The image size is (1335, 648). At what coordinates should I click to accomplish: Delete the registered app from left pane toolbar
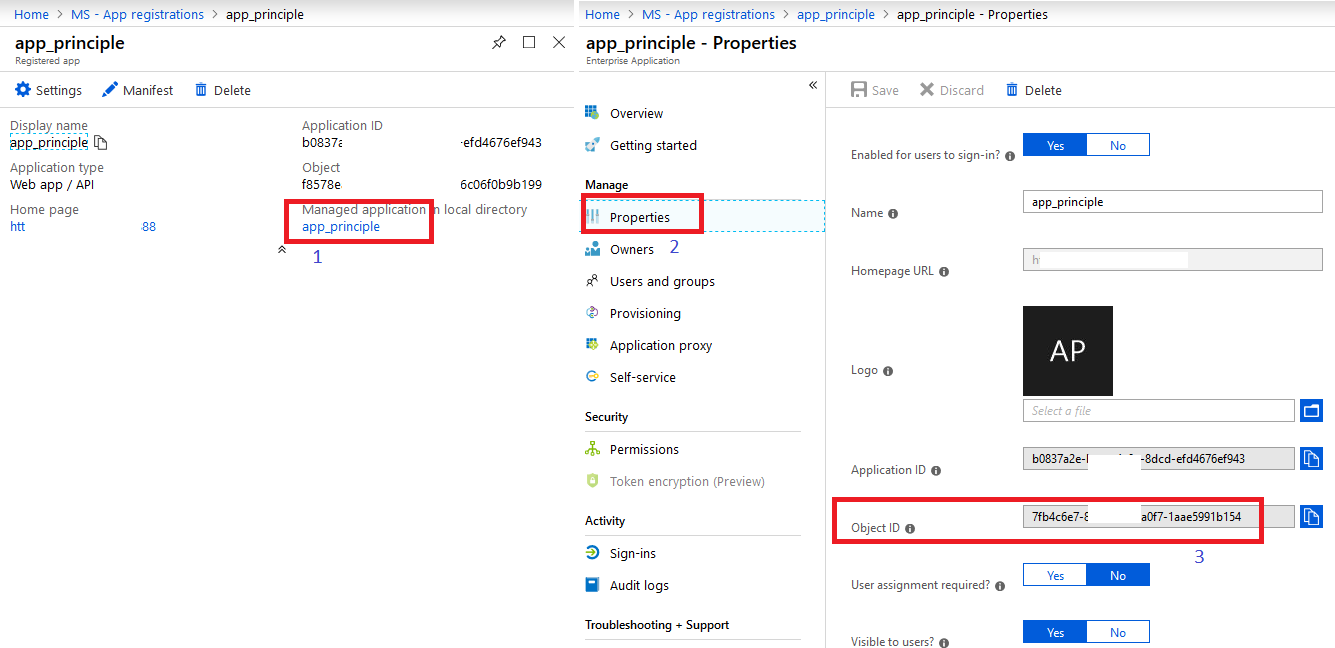[222, 90]
